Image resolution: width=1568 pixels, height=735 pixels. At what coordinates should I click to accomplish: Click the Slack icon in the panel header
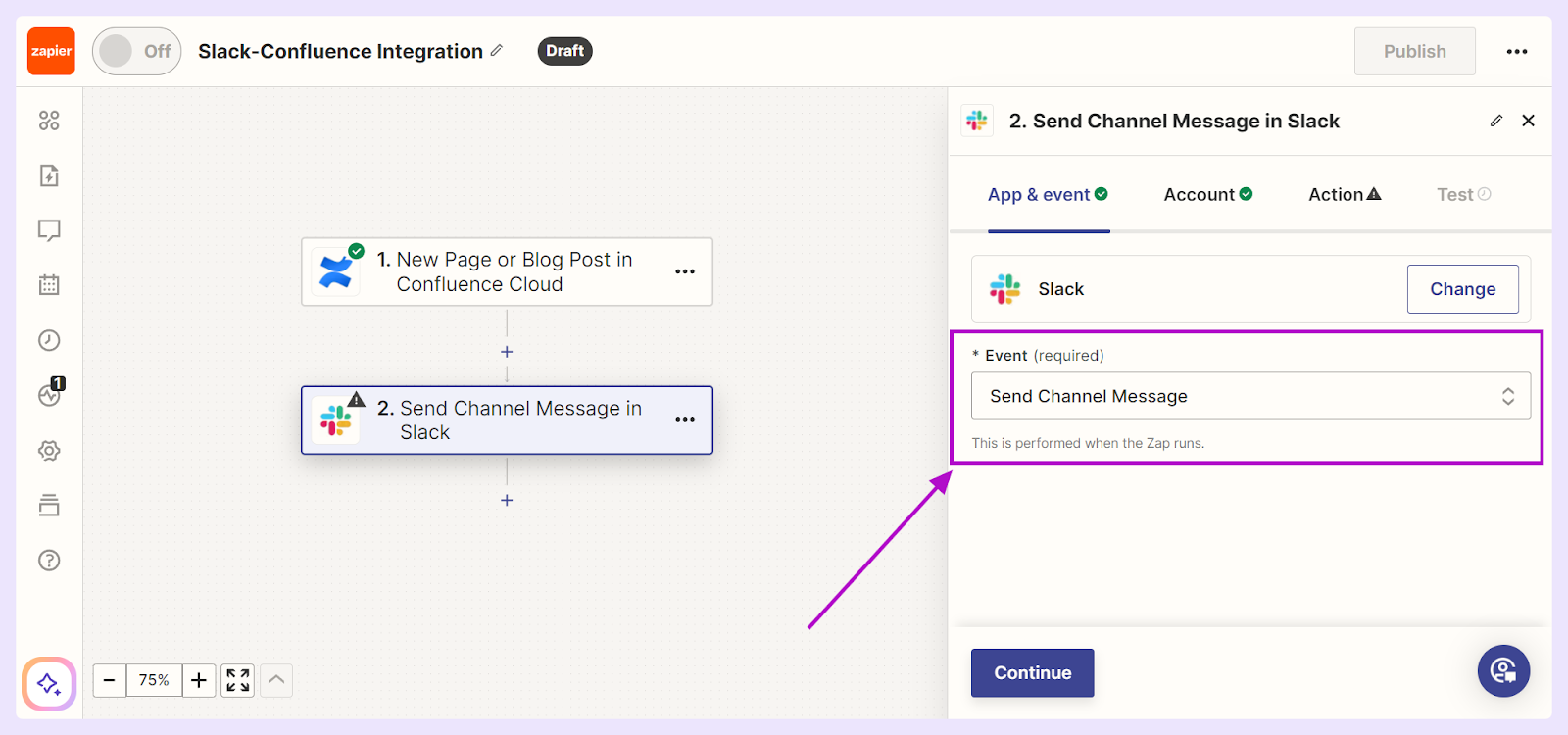click(977, 121)
